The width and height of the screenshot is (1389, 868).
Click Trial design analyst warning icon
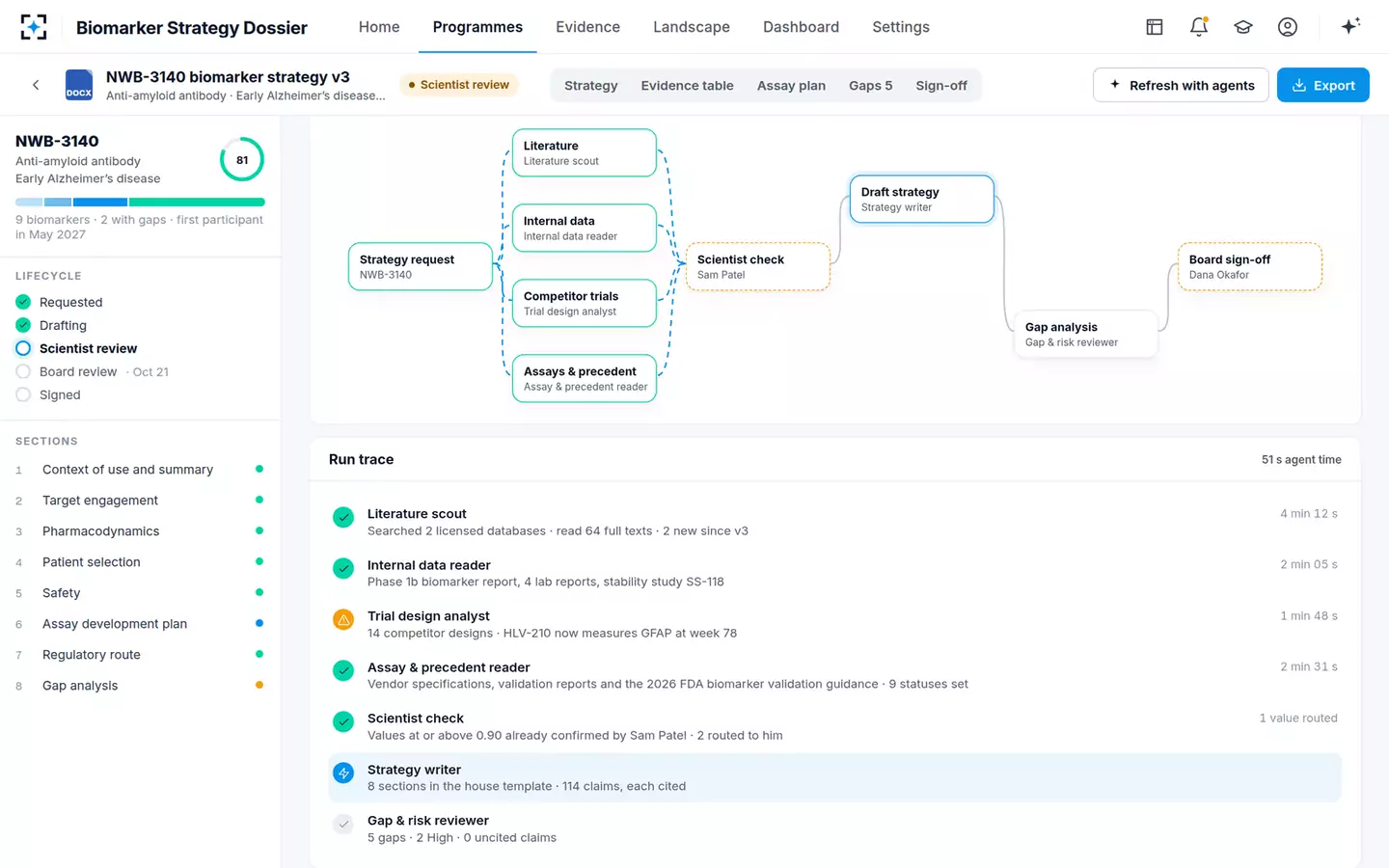[343, 620]
